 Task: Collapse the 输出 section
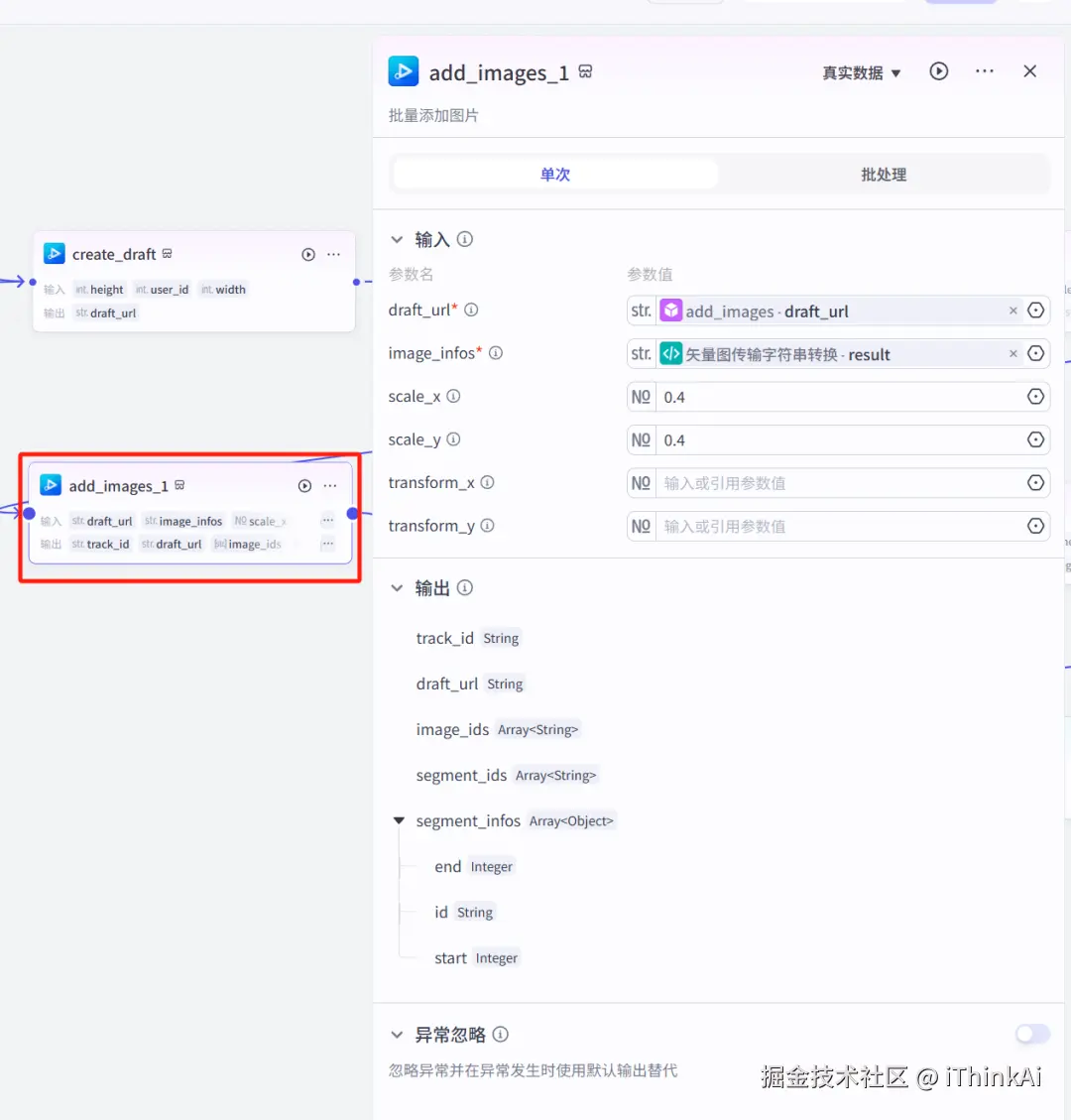pos(396,587)
